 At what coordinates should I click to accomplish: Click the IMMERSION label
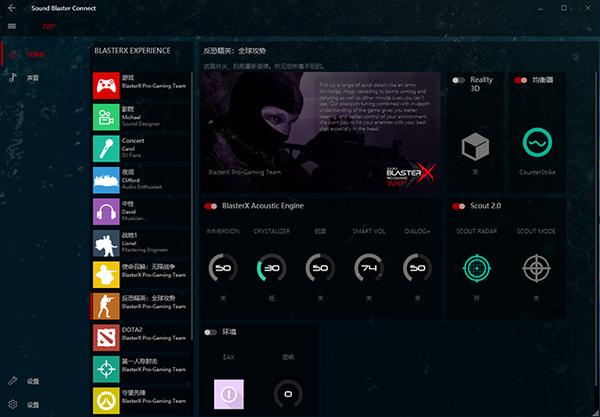tap(223, 231)
